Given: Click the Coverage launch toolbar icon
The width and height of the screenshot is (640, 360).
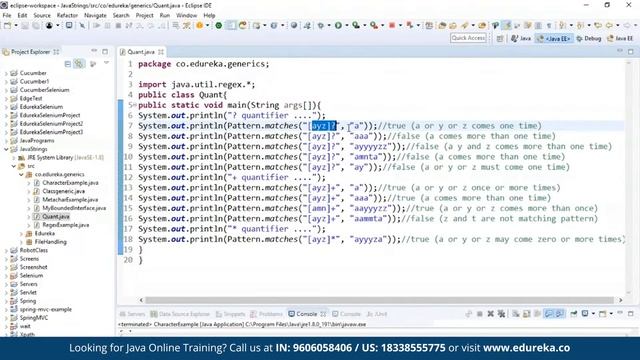Looking at the screenshot, I should [x=356, y=25].
